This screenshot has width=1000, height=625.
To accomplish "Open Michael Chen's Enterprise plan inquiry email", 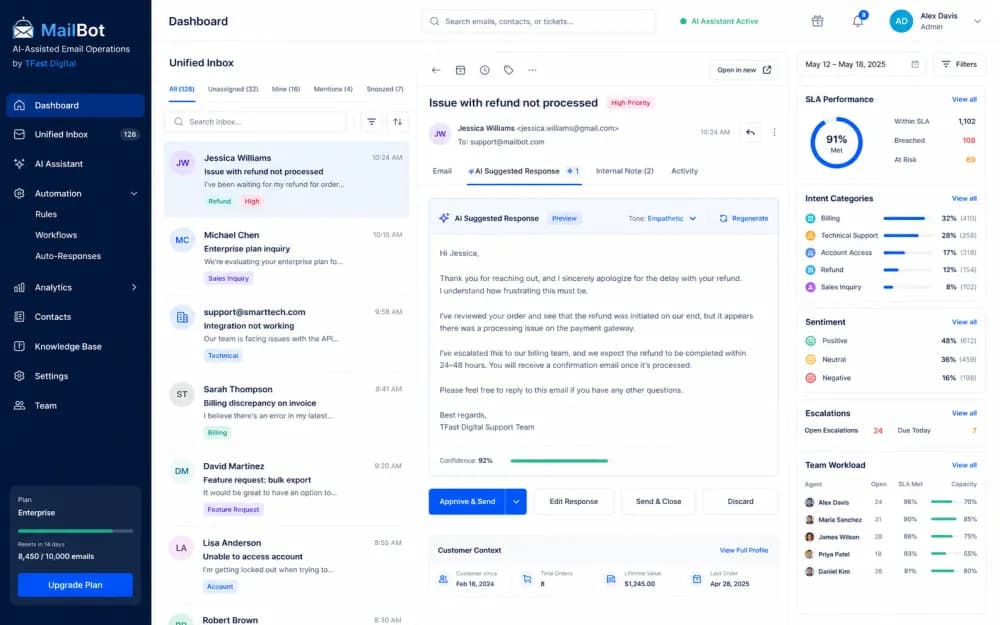I will click(x=286, y=256).
